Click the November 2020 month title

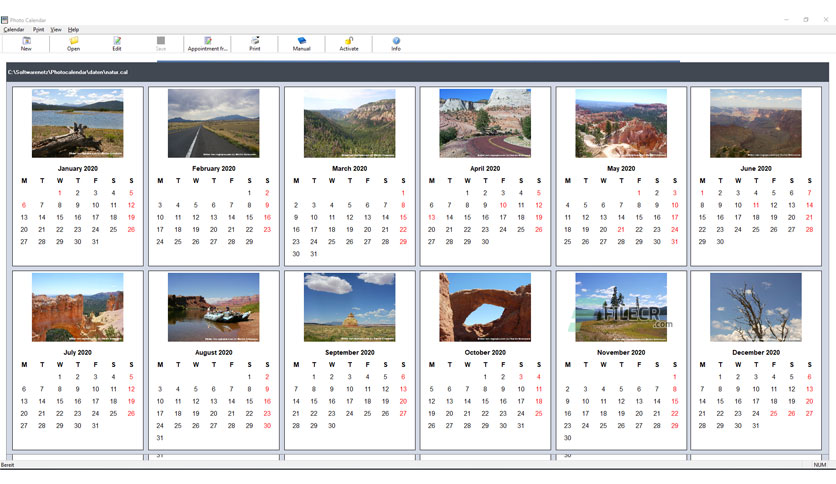[621, 352]
